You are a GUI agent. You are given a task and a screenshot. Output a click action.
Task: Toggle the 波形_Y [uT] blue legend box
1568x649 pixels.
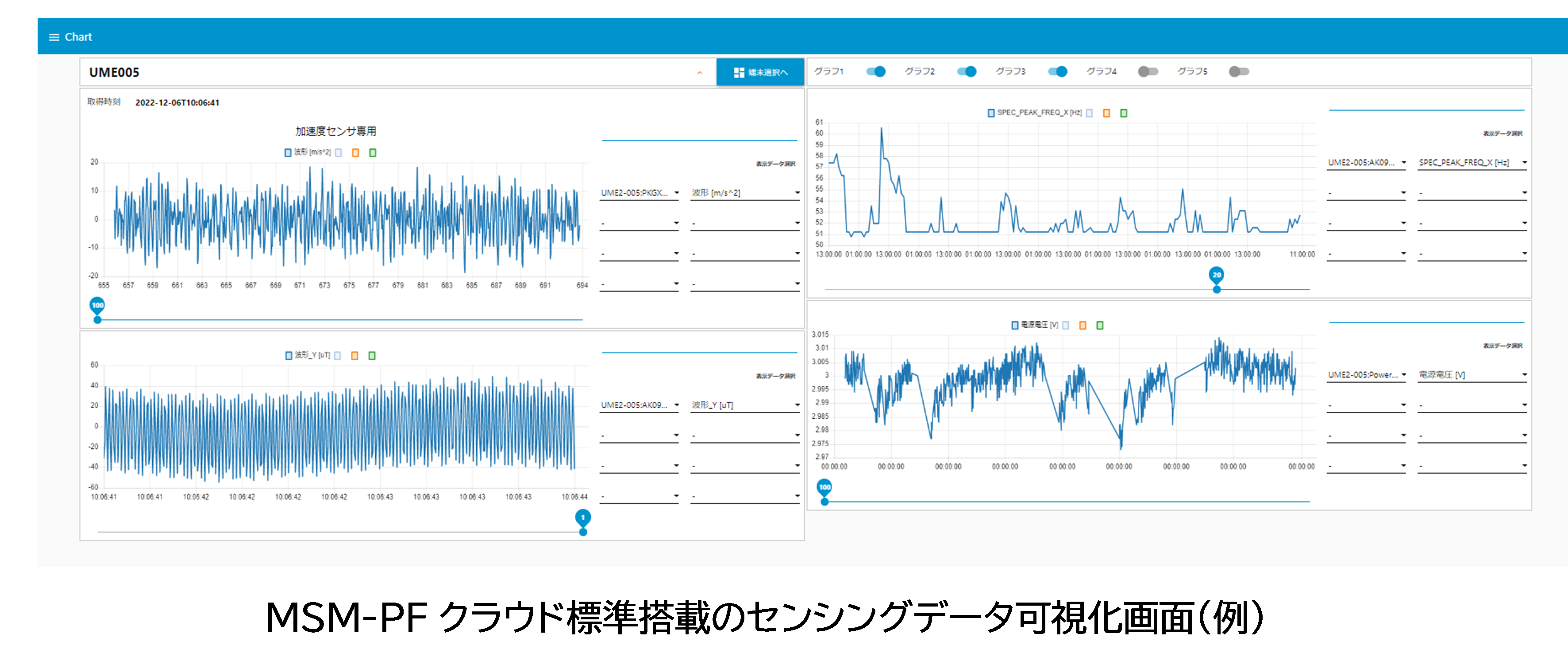coord(289,355)
